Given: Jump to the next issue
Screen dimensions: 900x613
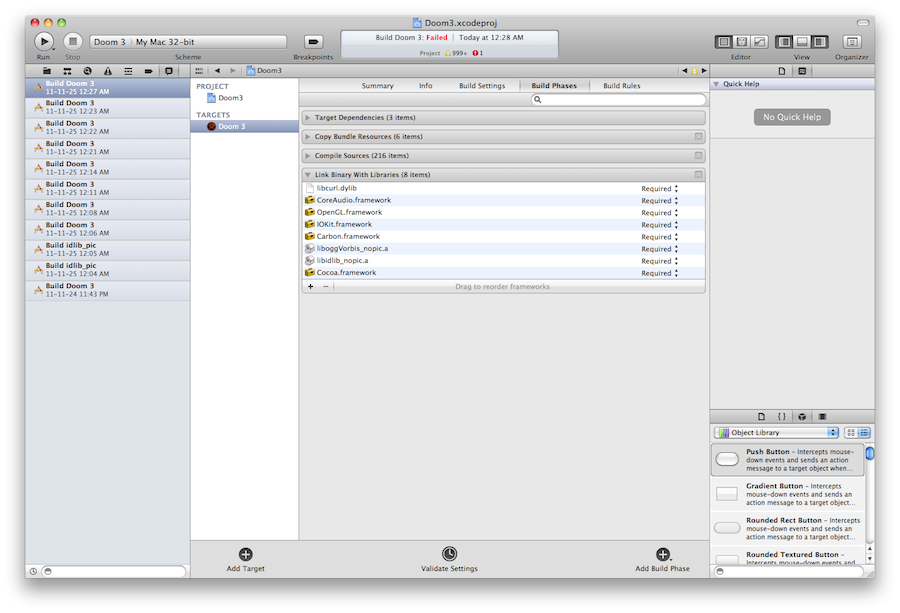Looking at the screenshot, I should tap(704, 71).
